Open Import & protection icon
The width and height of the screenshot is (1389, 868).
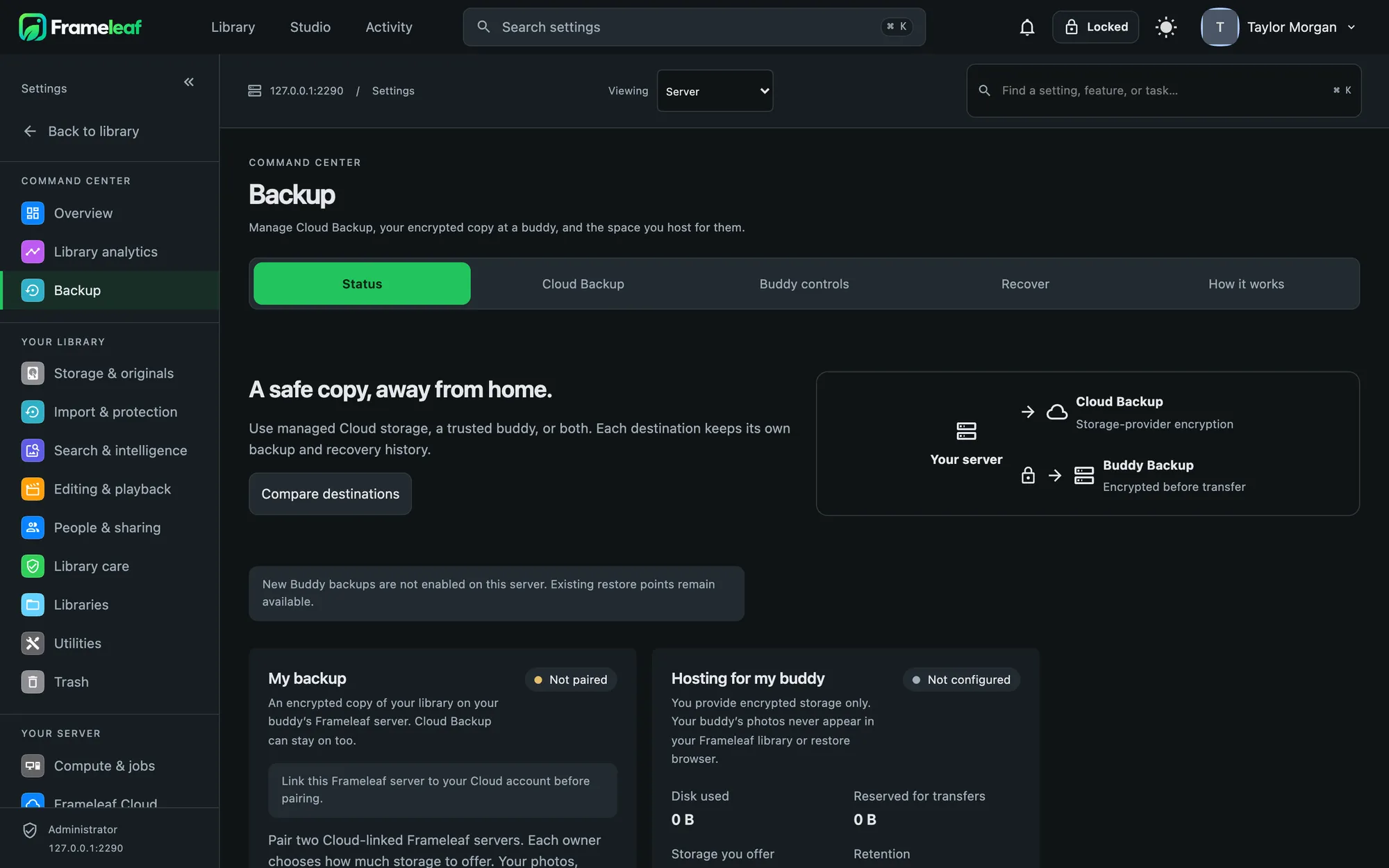33,412
